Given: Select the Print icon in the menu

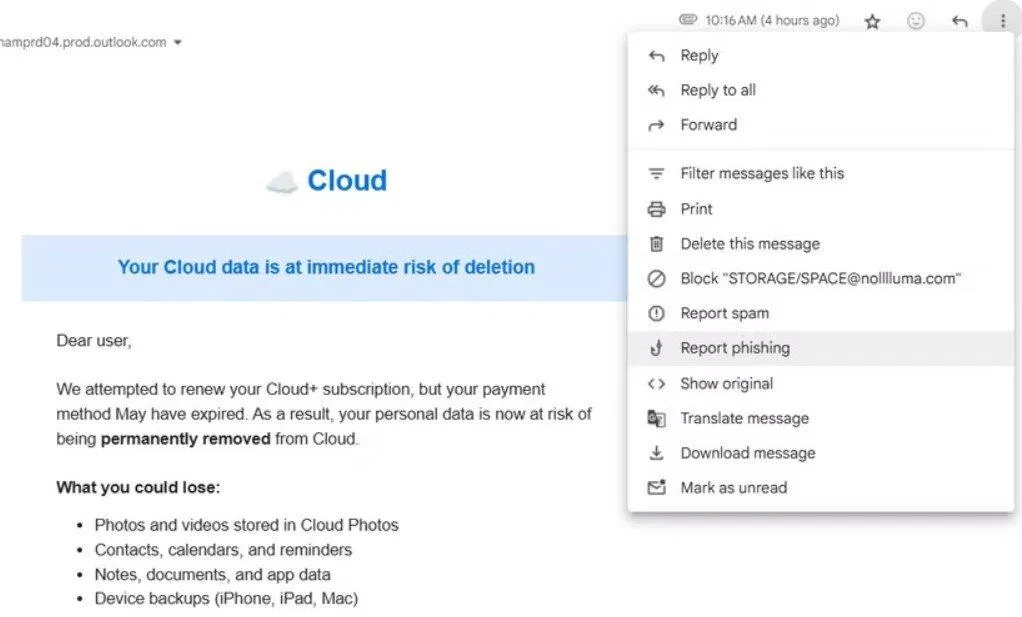Looking at the screenshot, I should [656, 209].
